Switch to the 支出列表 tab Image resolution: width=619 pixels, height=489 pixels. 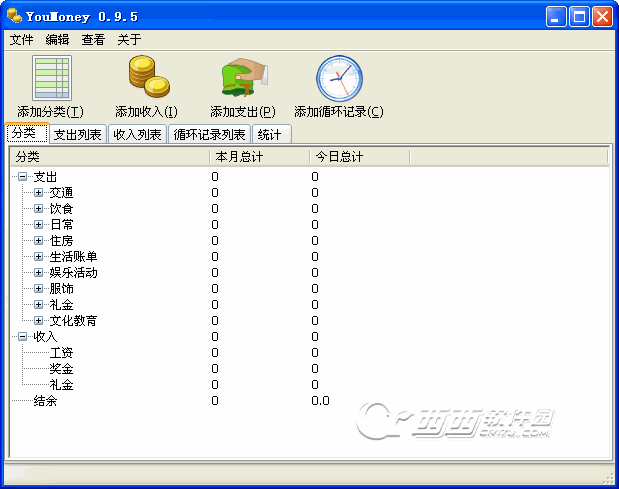[78, 135]
